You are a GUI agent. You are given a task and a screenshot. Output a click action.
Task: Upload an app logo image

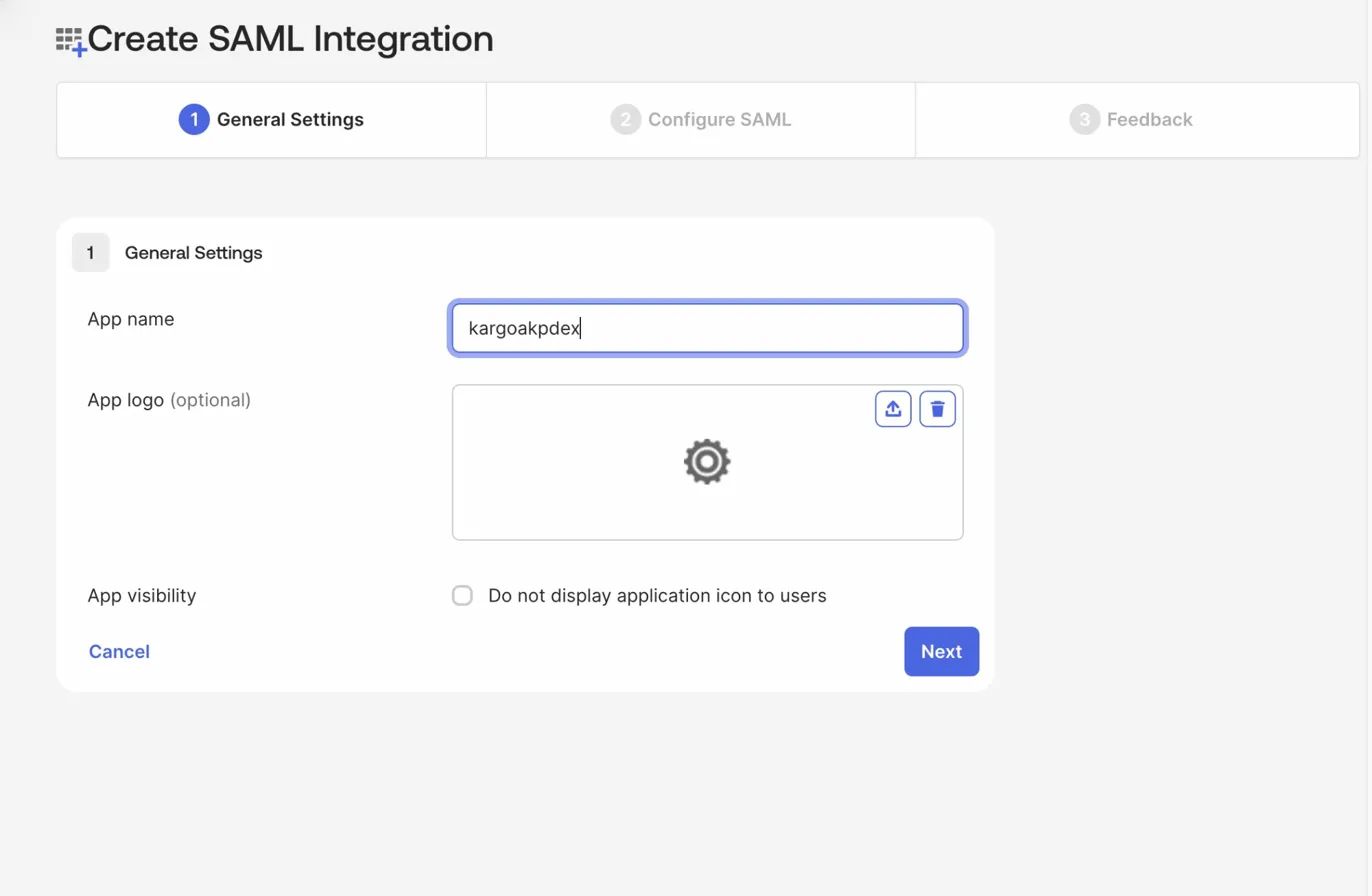coord(893,409)
